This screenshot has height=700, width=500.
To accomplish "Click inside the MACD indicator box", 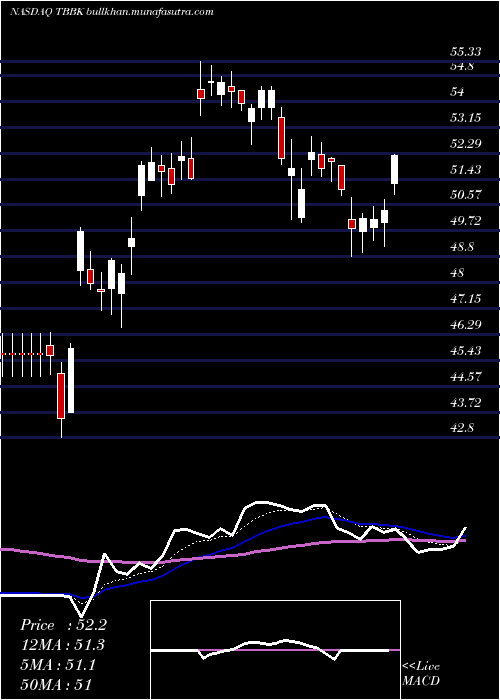I will pos(275,650).
